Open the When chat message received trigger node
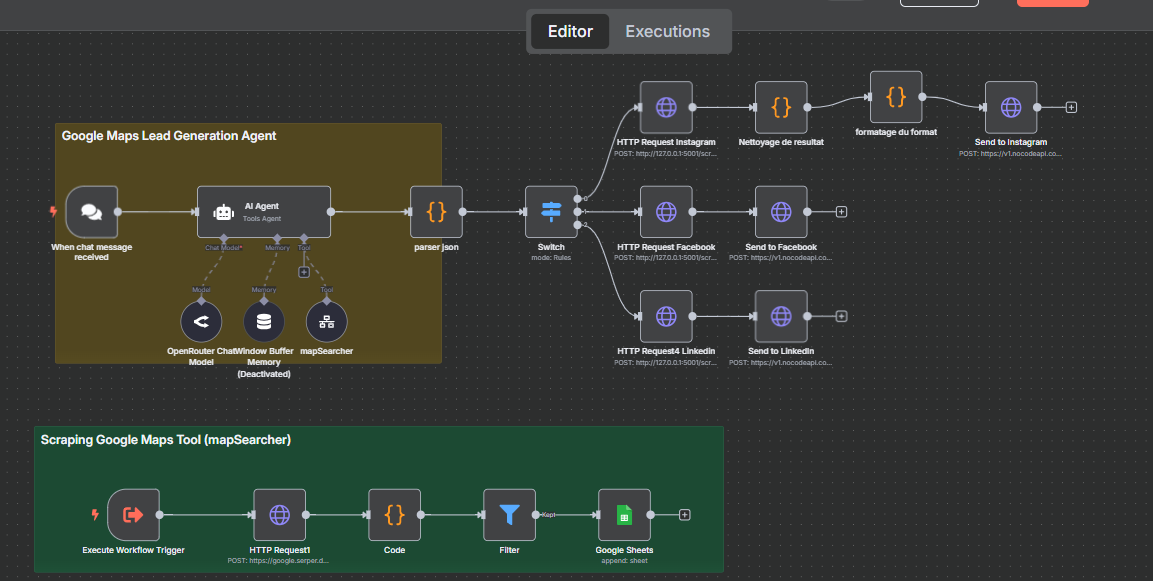 click(x=92, y=212)
